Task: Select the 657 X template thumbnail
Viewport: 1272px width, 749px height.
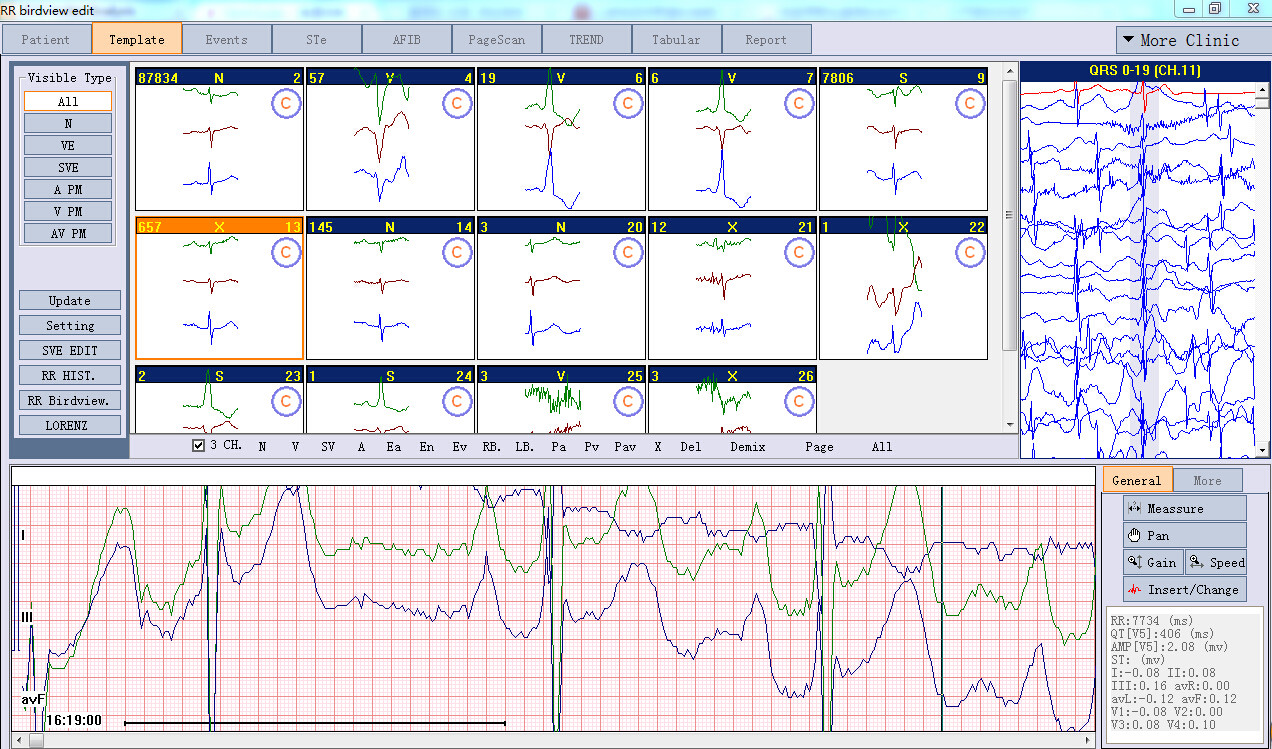Action: (x=219, y=289)
